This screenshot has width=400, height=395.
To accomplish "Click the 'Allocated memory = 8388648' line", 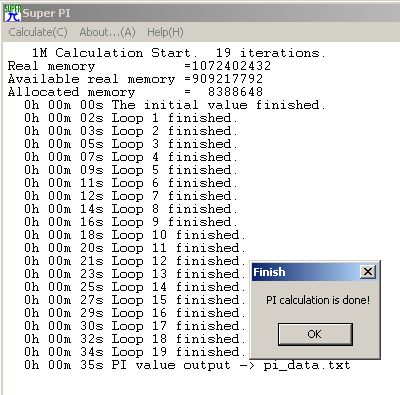I will pos(135,92).
